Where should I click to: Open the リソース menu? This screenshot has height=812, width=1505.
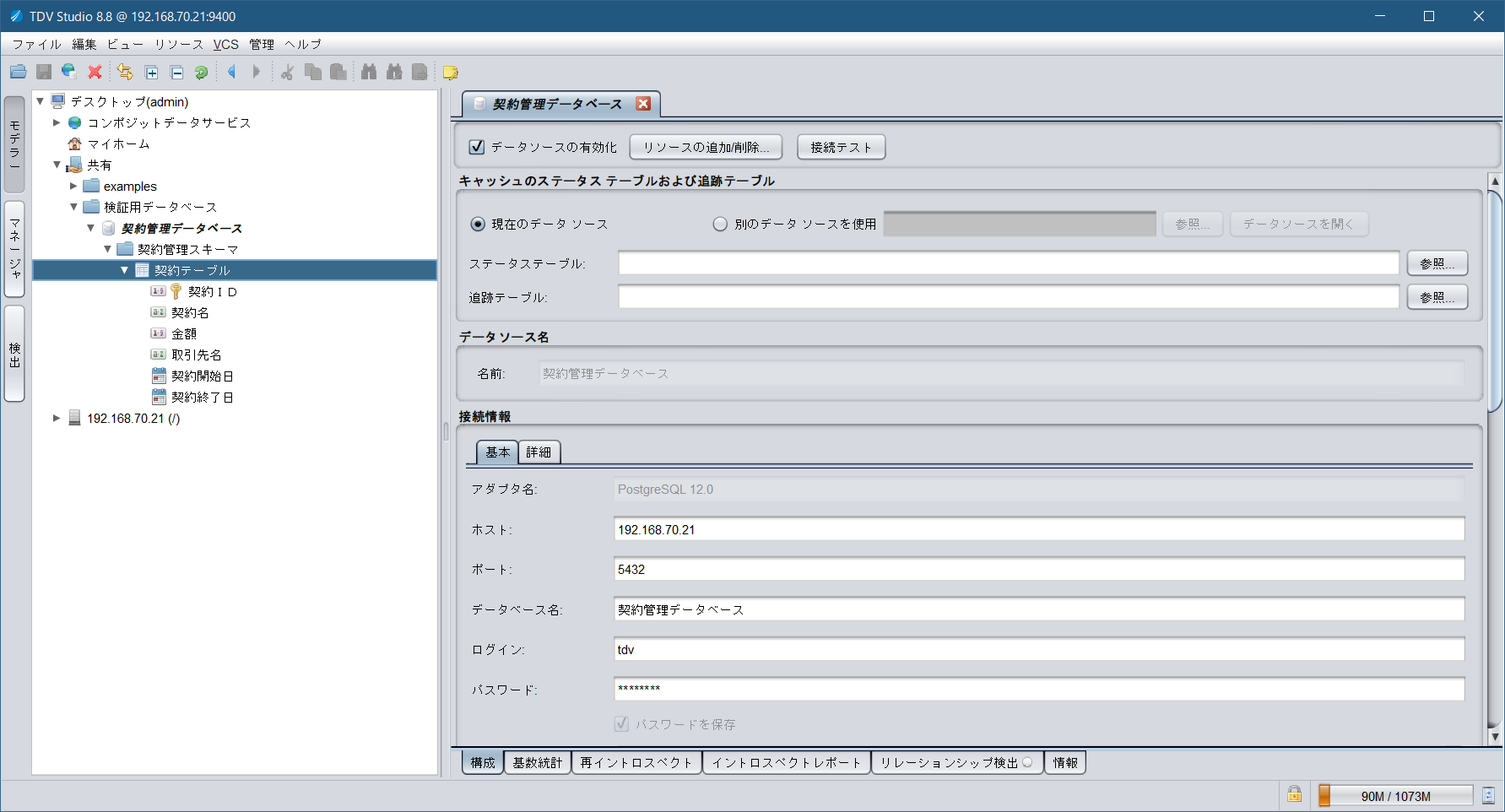tap(178, 44)
